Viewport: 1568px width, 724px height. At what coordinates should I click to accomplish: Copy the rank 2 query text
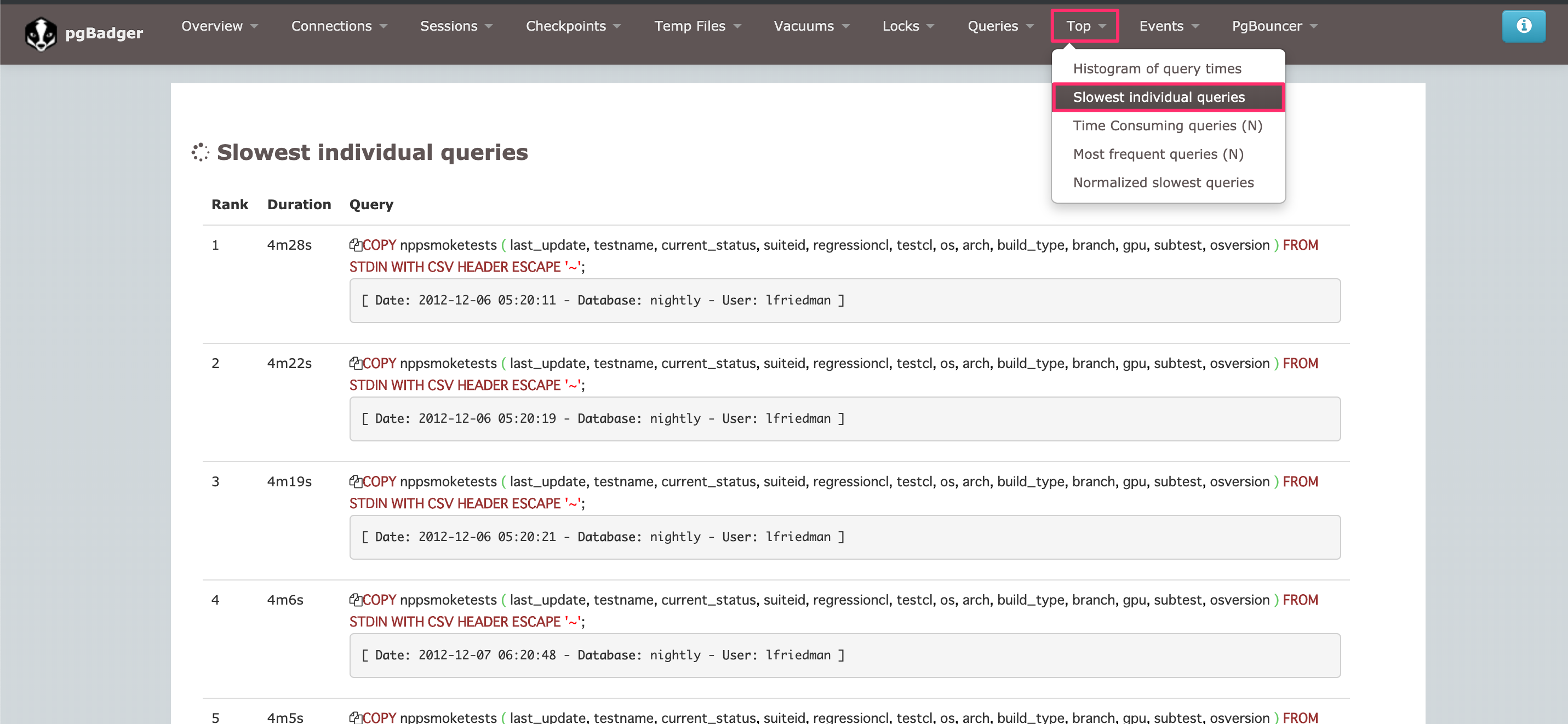(x=357, y=363)
